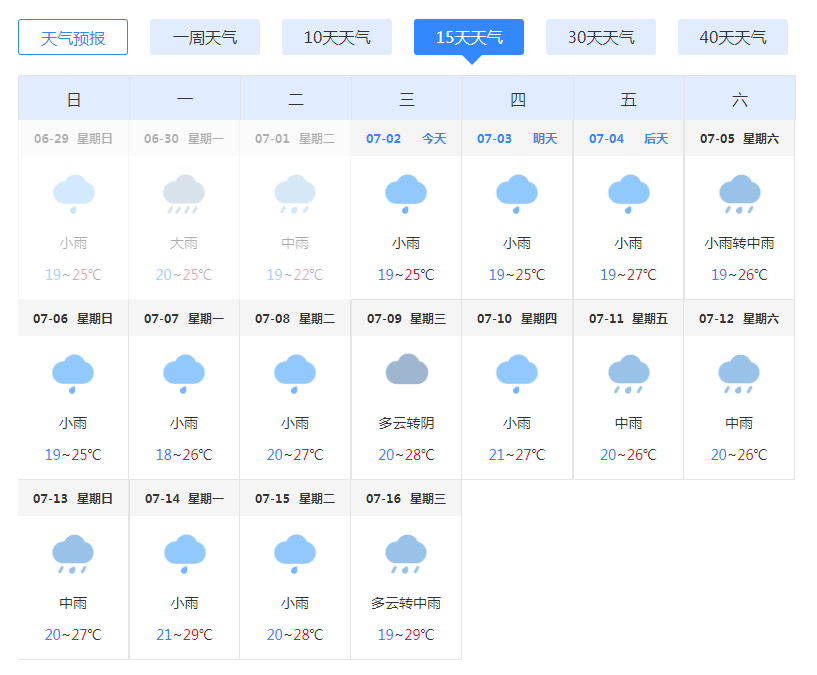Viewport: 817px width, 675px height.
Task: Click the moderate rain icon for 07-13
Action: tap(72, 554)
